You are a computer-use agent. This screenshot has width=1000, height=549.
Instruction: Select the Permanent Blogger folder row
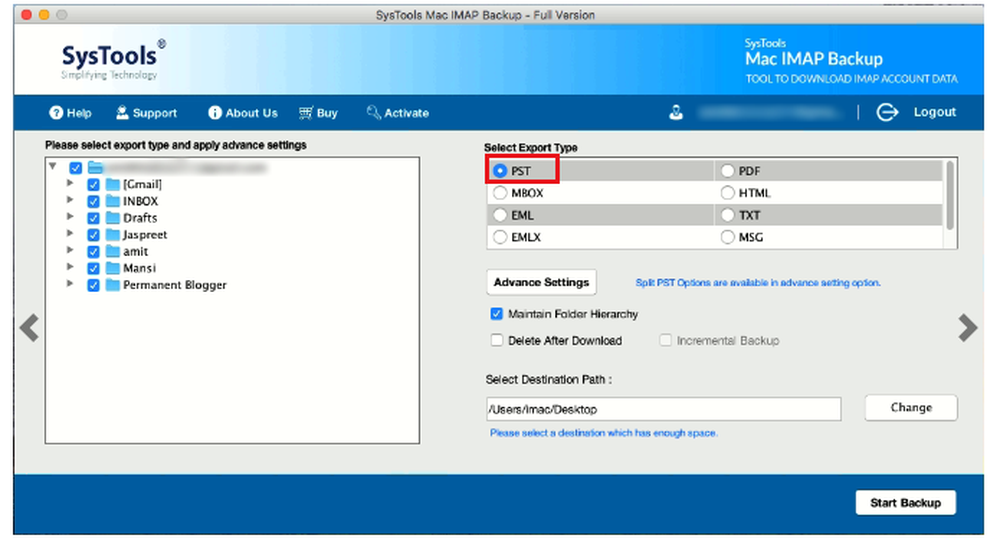click(x=174, y=285)
